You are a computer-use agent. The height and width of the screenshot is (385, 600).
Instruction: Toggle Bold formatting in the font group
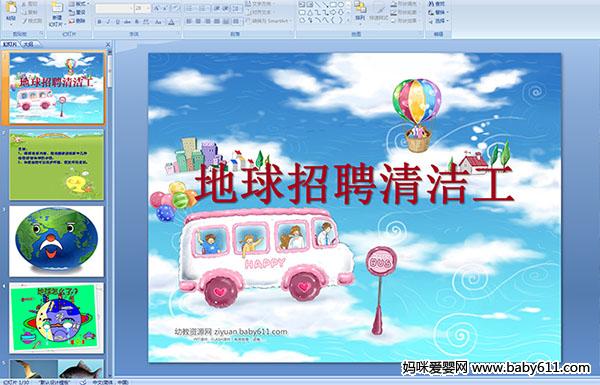(99, 22)
